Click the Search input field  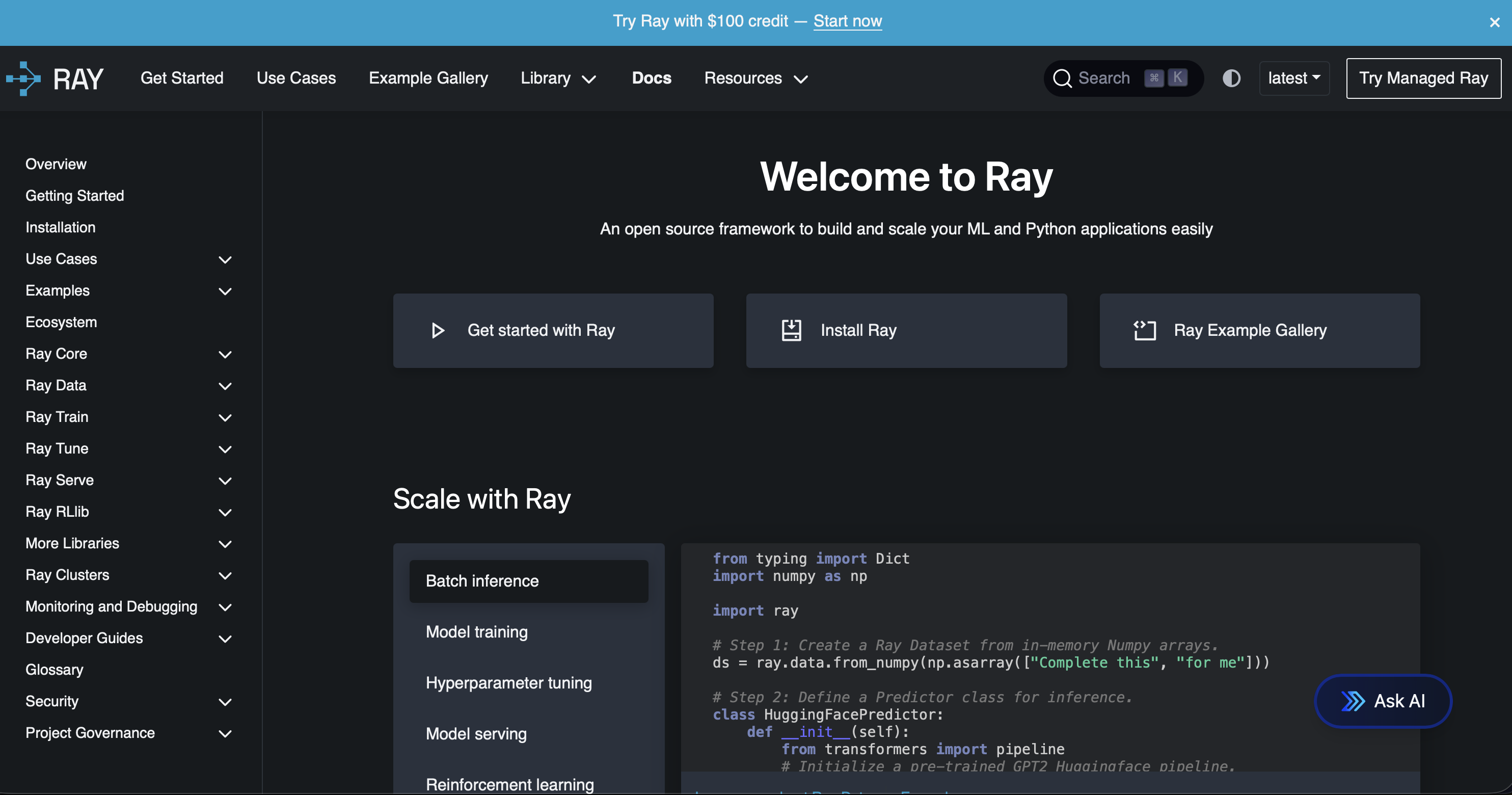(1123, 78)
